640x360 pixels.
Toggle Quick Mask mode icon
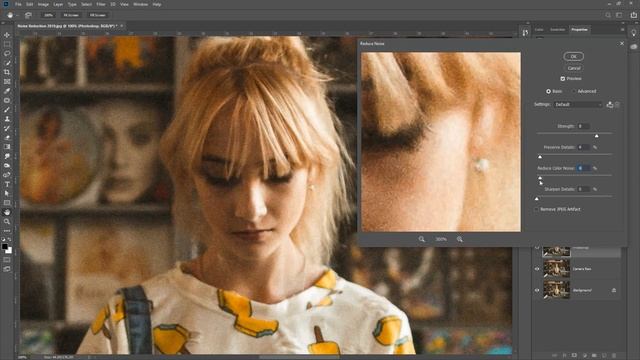[x=7, y=260]
